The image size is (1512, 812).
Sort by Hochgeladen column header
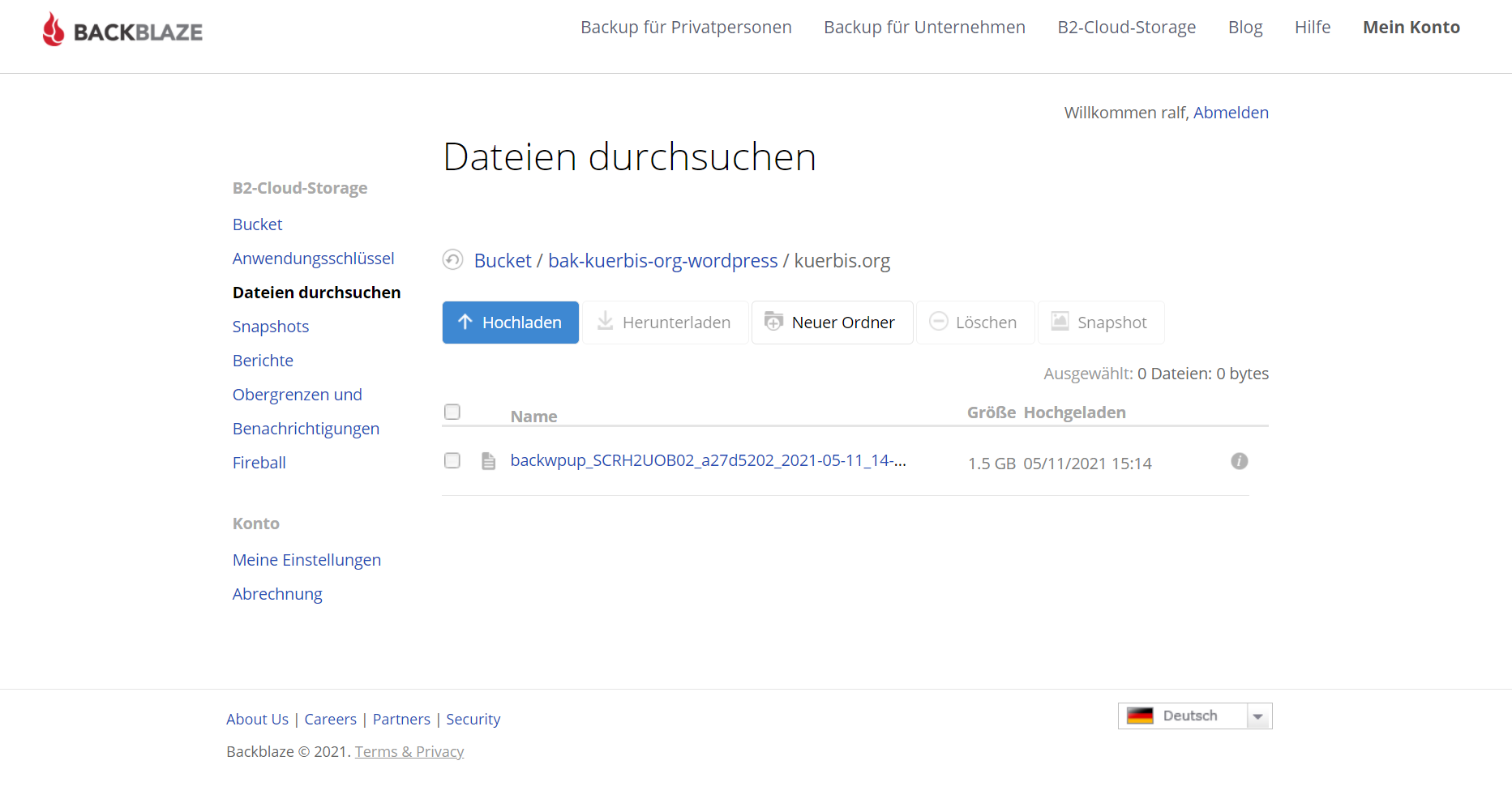click(x=1074, y=412)
